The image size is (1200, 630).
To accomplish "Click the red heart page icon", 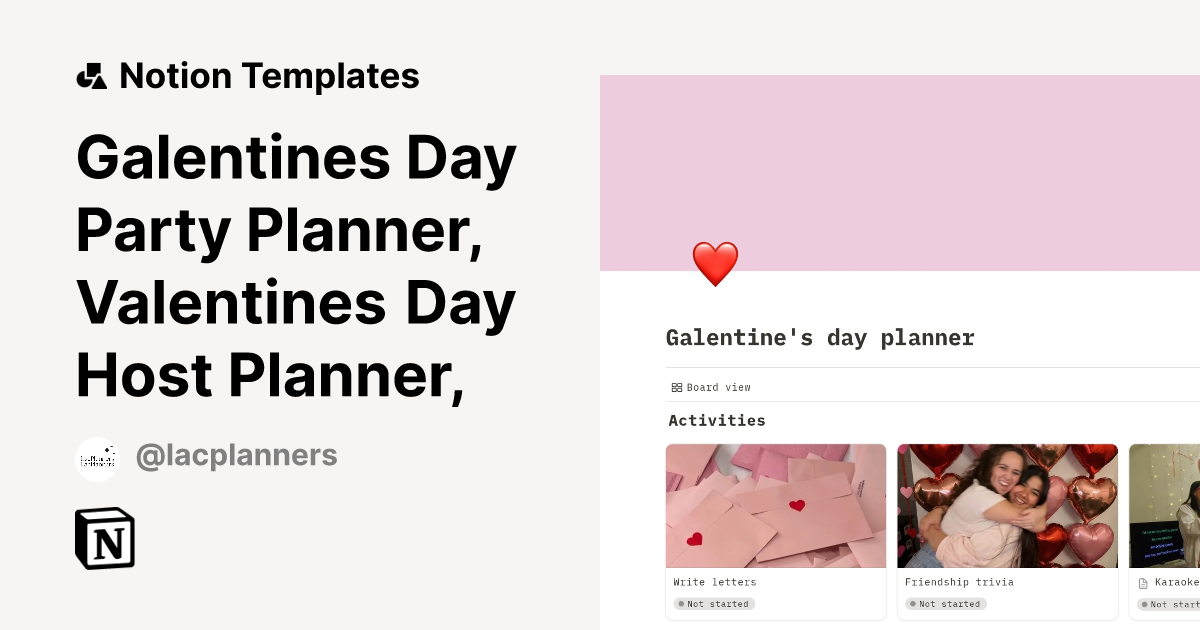I will (x=714, y=263).
